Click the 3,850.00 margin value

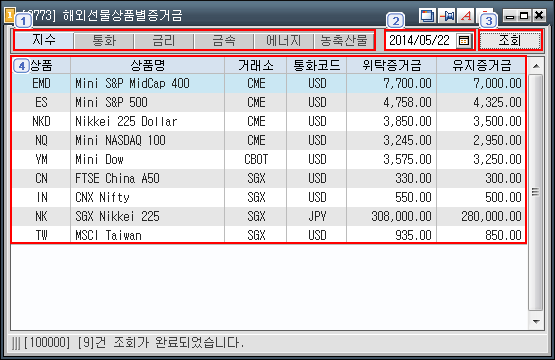407,121
